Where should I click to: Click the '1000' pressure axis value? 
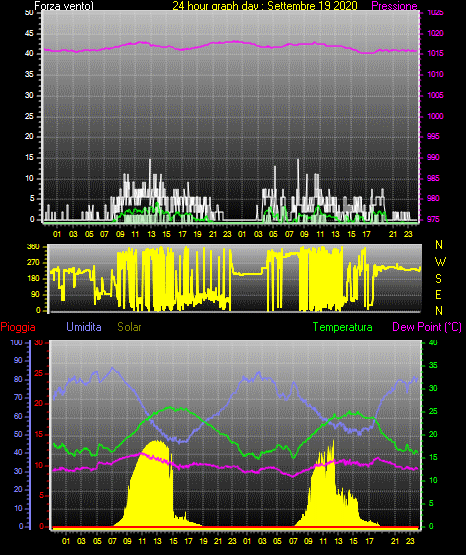[x=435, y=116]
